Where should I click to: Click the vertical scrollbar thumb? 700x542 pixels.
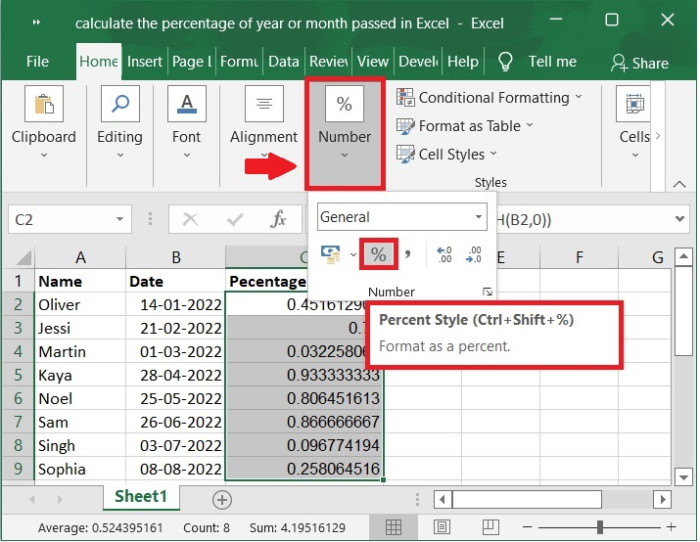click(683, 311)
